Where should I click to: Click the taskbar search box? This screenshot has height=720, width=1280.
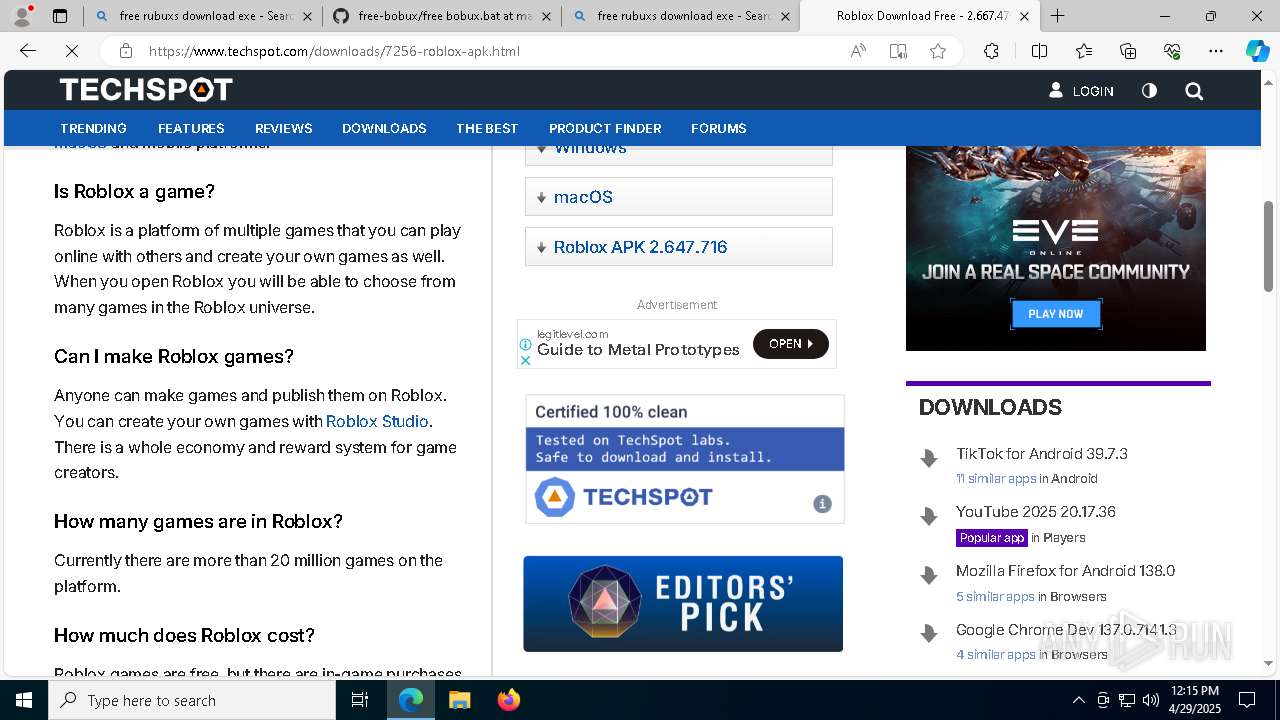[192, 700]
